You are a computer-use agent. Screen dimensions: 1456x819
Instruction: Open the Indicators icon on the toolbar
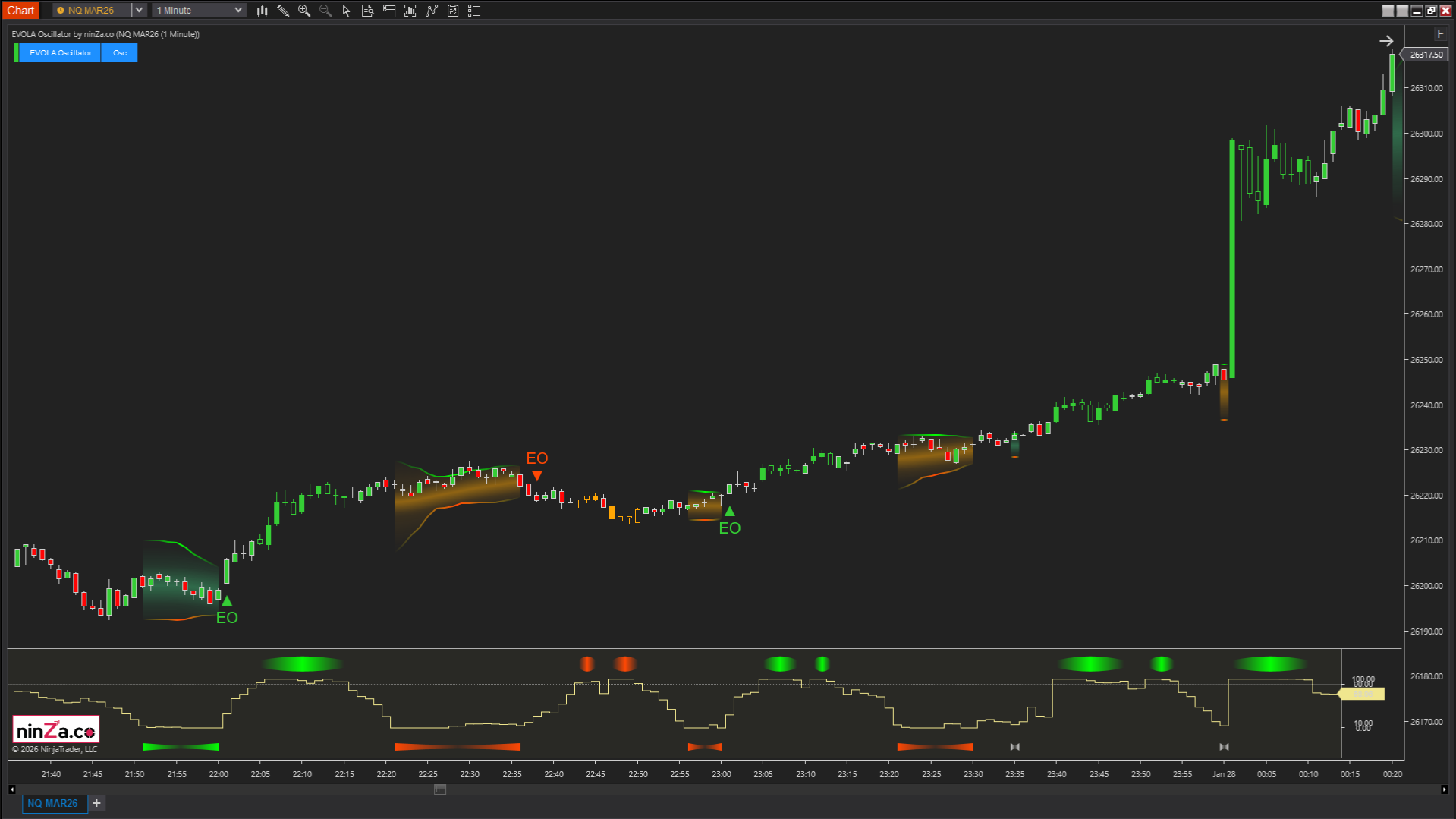[410, 11]
